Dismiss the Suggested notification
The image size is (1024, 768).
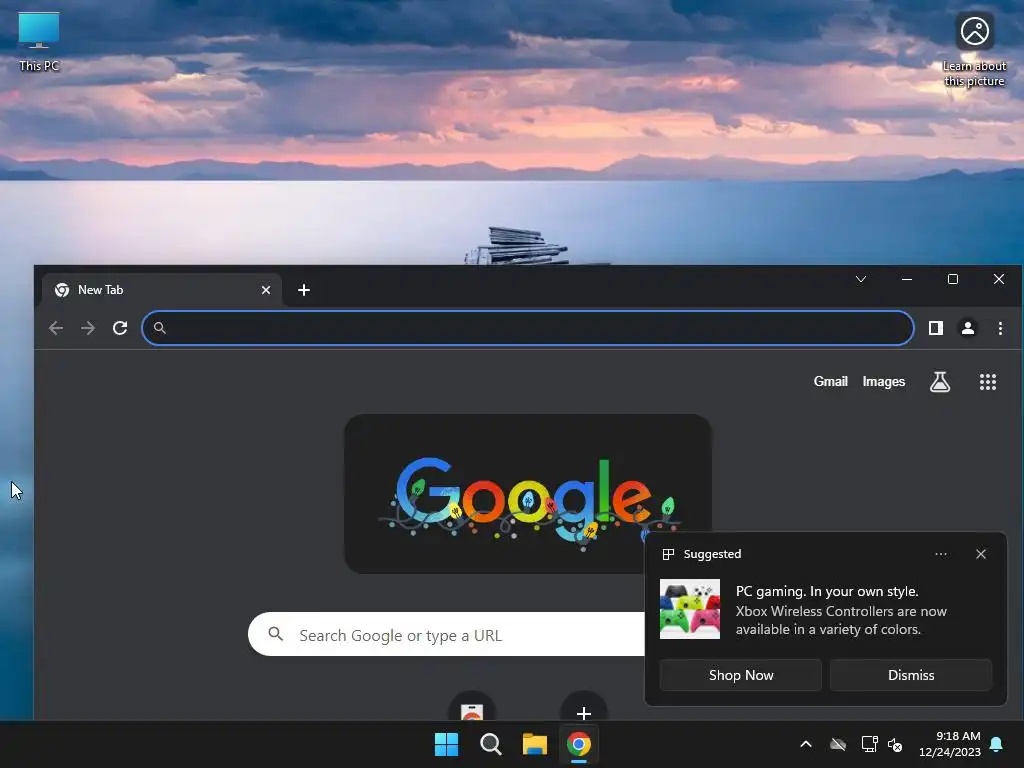910,675
